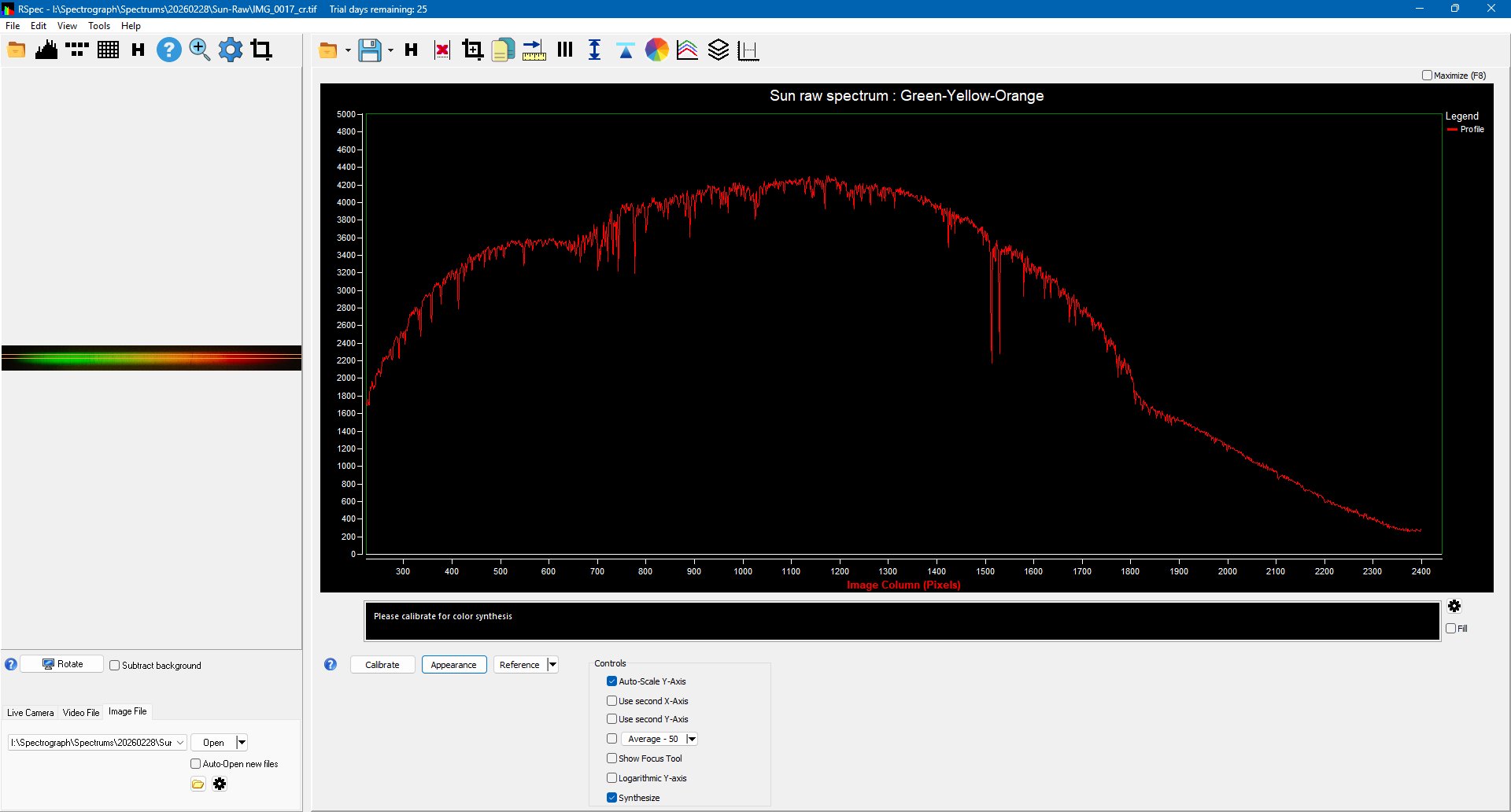Expand the Open button dropdown arrow

[242, 743]
